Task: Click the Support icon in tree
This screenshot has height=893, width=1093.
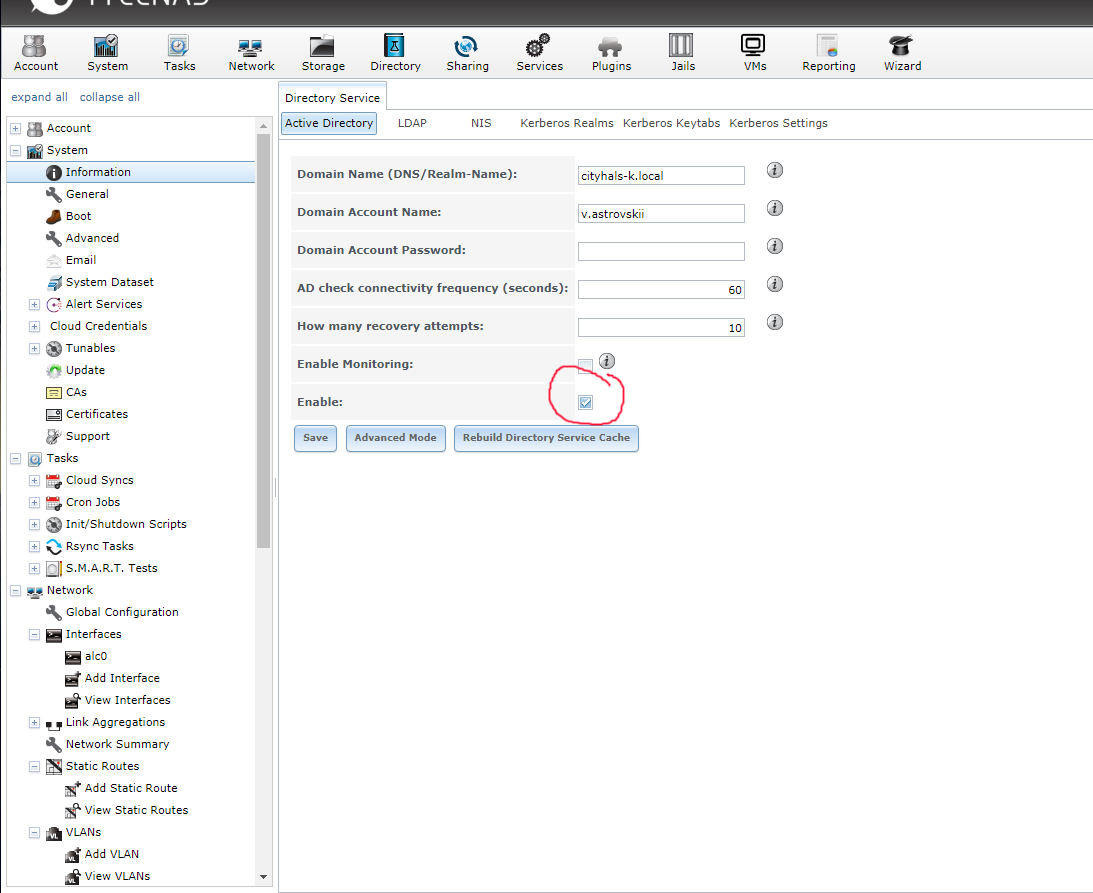Action: coord(54,436)
